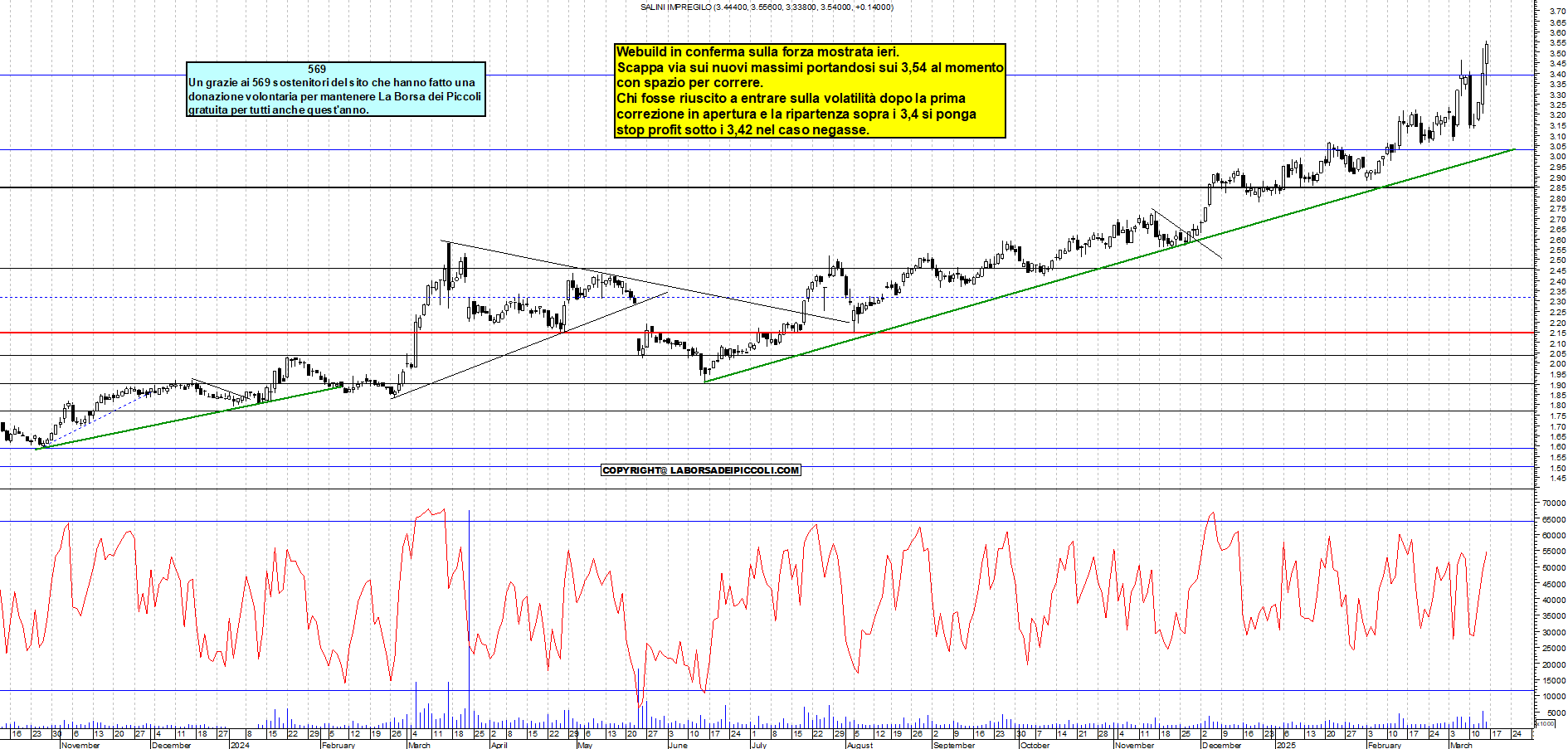Click the 2.85 price axis label
This screenshot has width=1568, height=749.
[1557, 188]
